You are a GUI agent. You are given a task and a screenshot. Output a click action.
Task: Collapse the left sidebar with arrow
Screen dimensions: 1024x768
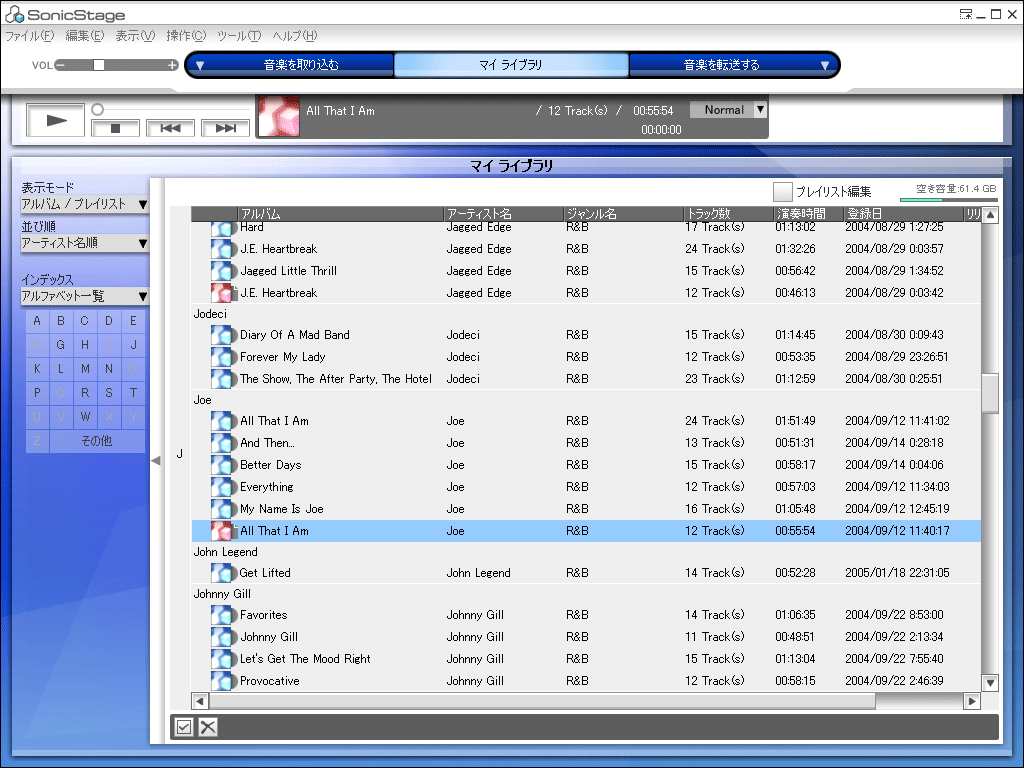click(x=155, y=460)
